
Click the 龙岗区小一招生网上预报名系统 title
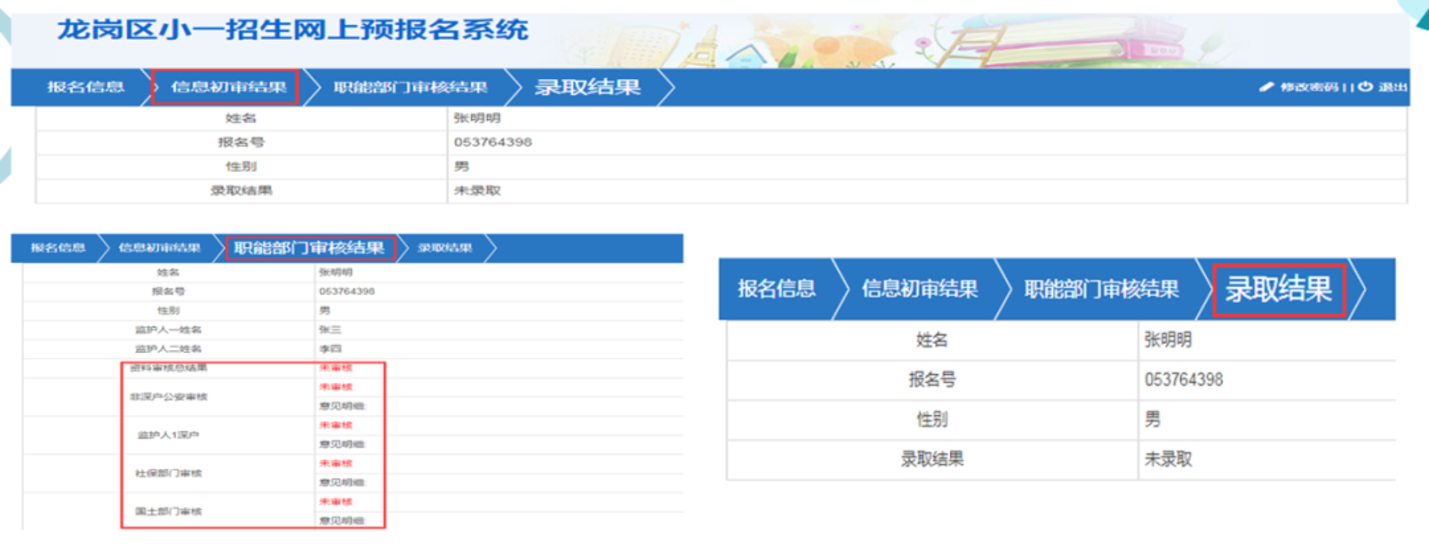point(292,30)
